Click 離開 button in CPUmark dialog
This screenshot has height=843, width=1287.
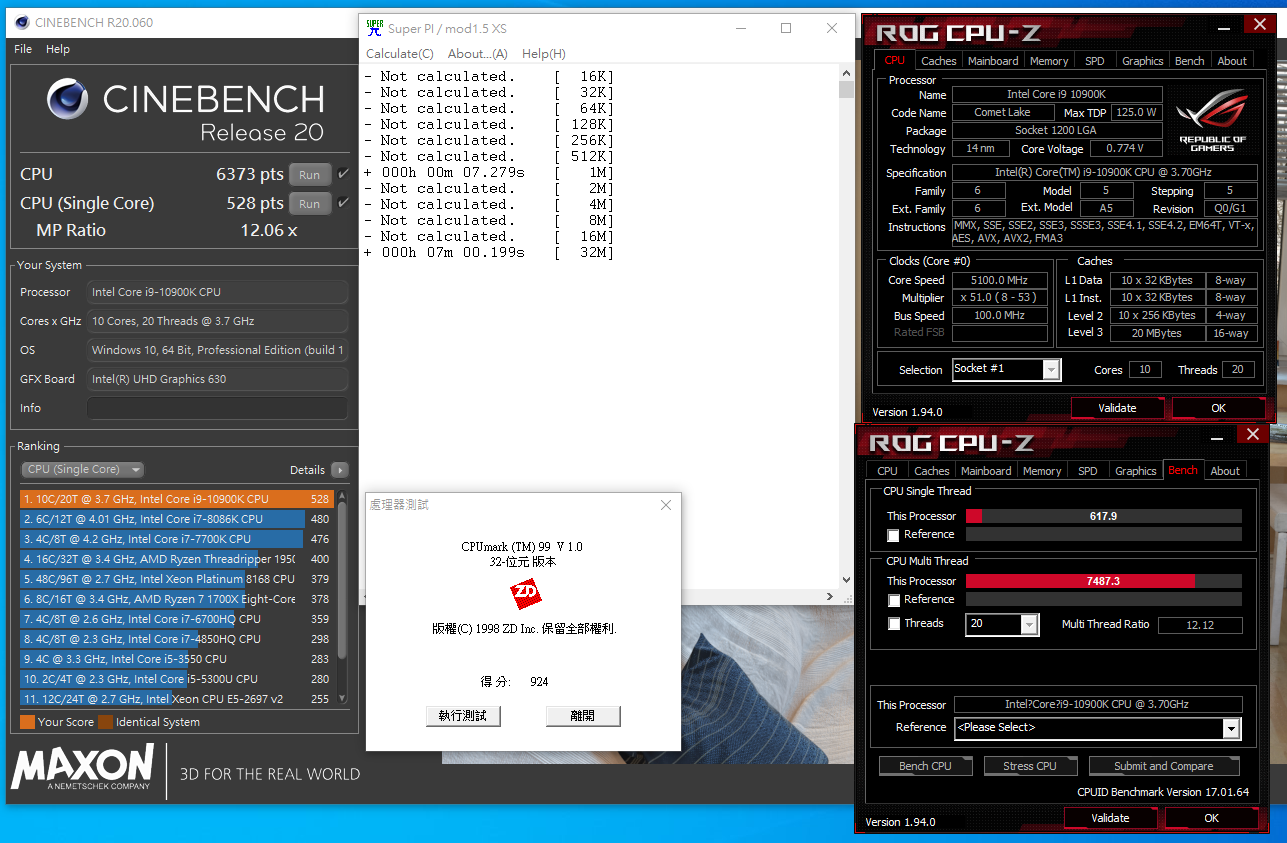click(583, 716)
